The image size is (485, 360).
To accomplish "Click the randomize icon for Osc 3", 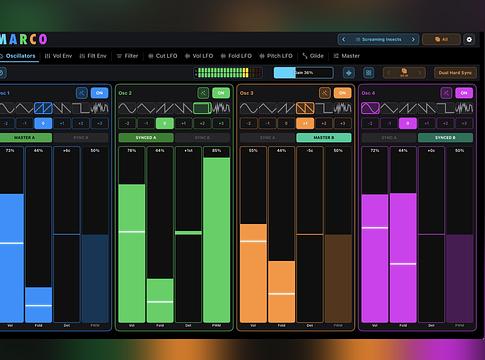I will (x=325, y=93).
